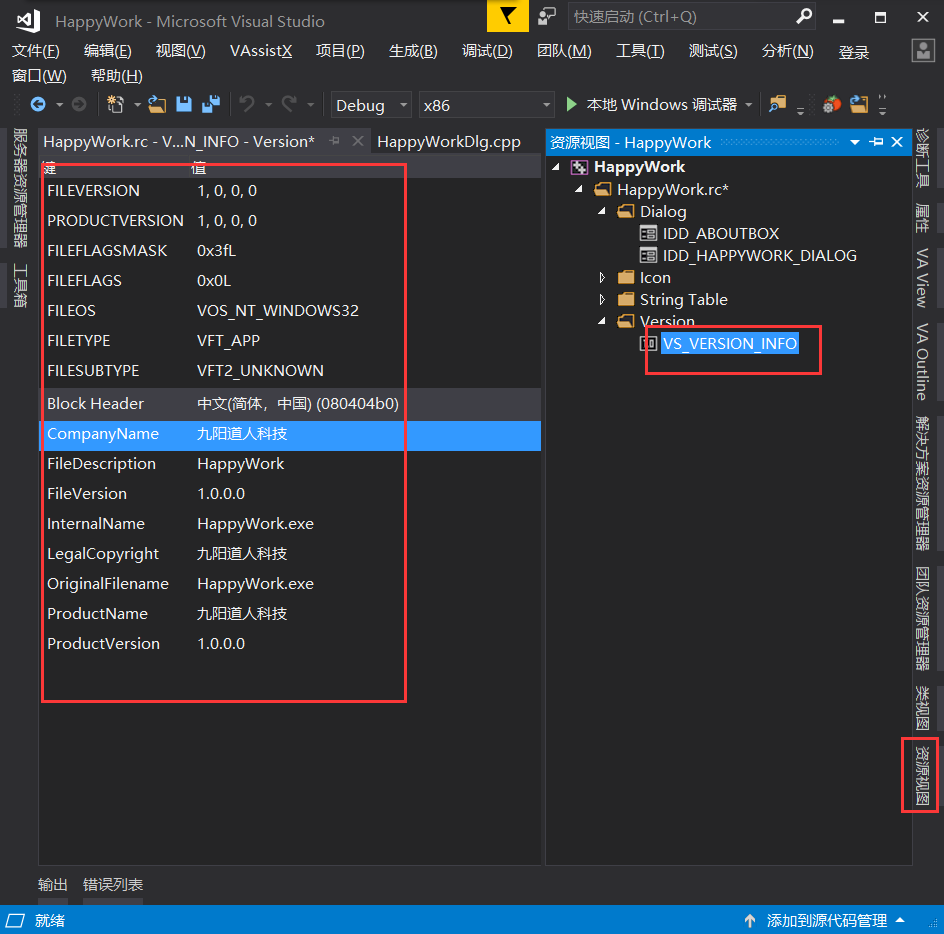
Task: Open the 编辑(E) menu
Action: pos(108,51)
